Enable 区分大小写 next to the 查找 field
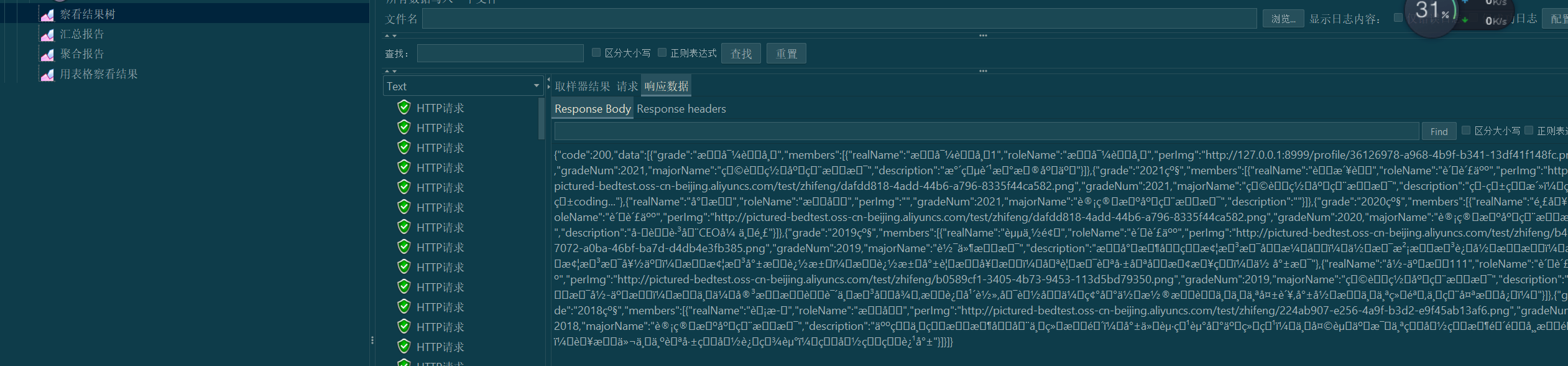Screen dimensions: 1568x366 [596, 52]
